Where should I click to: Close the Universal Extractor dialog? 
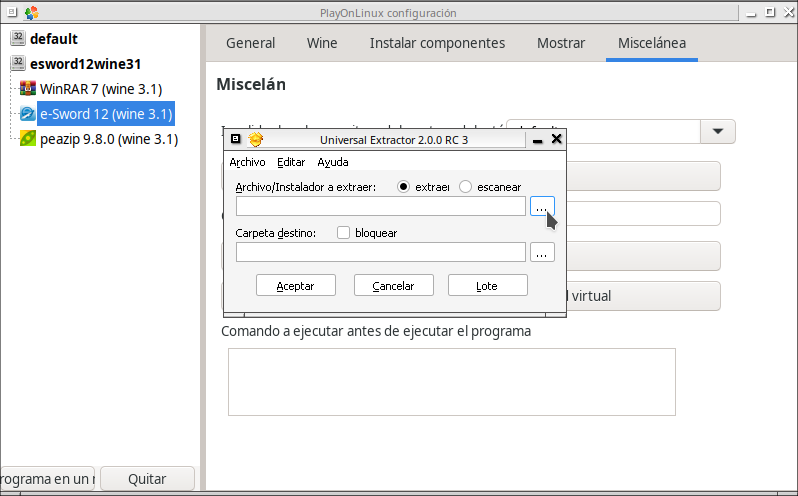[557, 139]
